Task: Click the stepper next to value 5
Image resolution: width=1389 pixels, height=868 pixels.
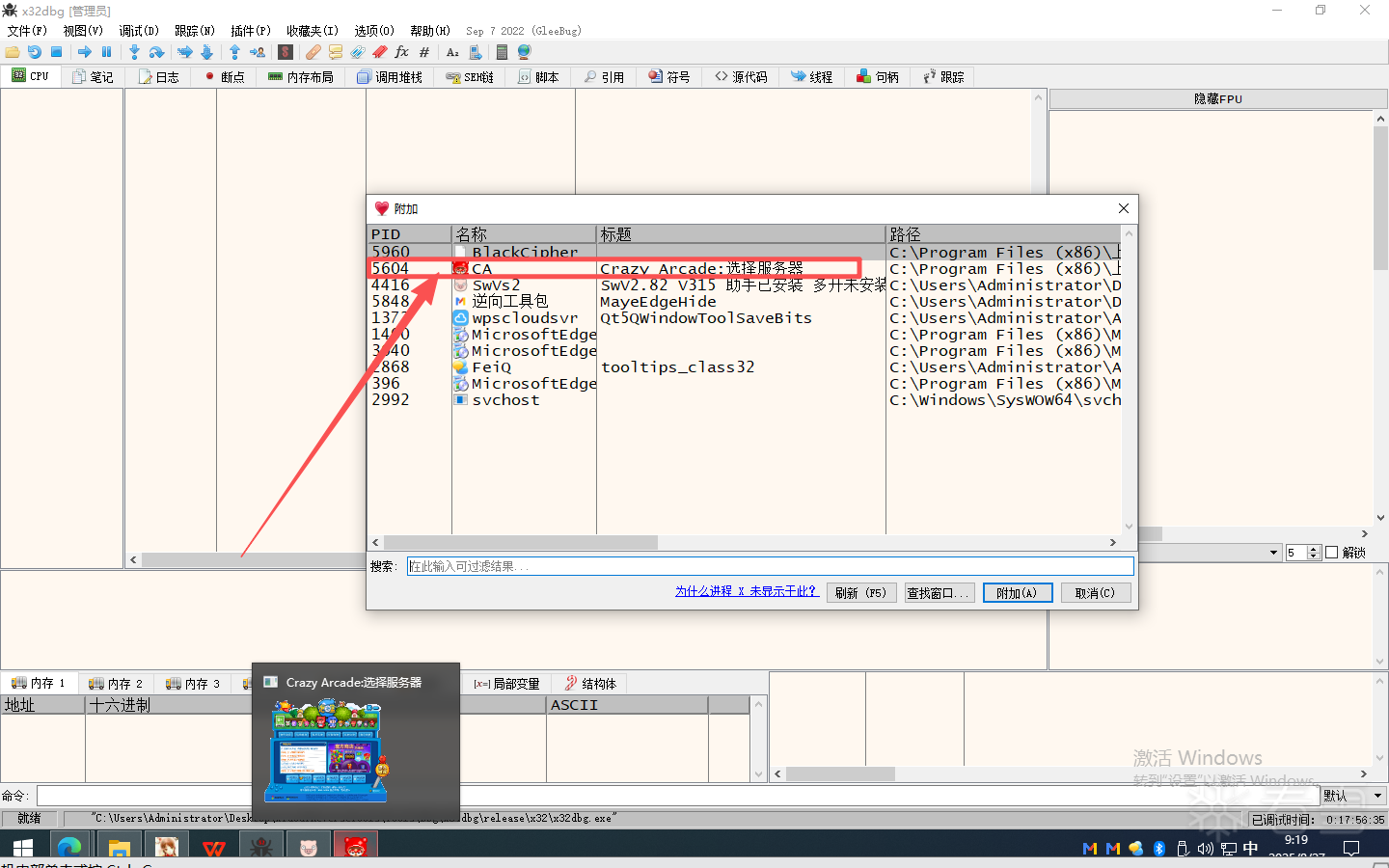Action: point(1313,553)
